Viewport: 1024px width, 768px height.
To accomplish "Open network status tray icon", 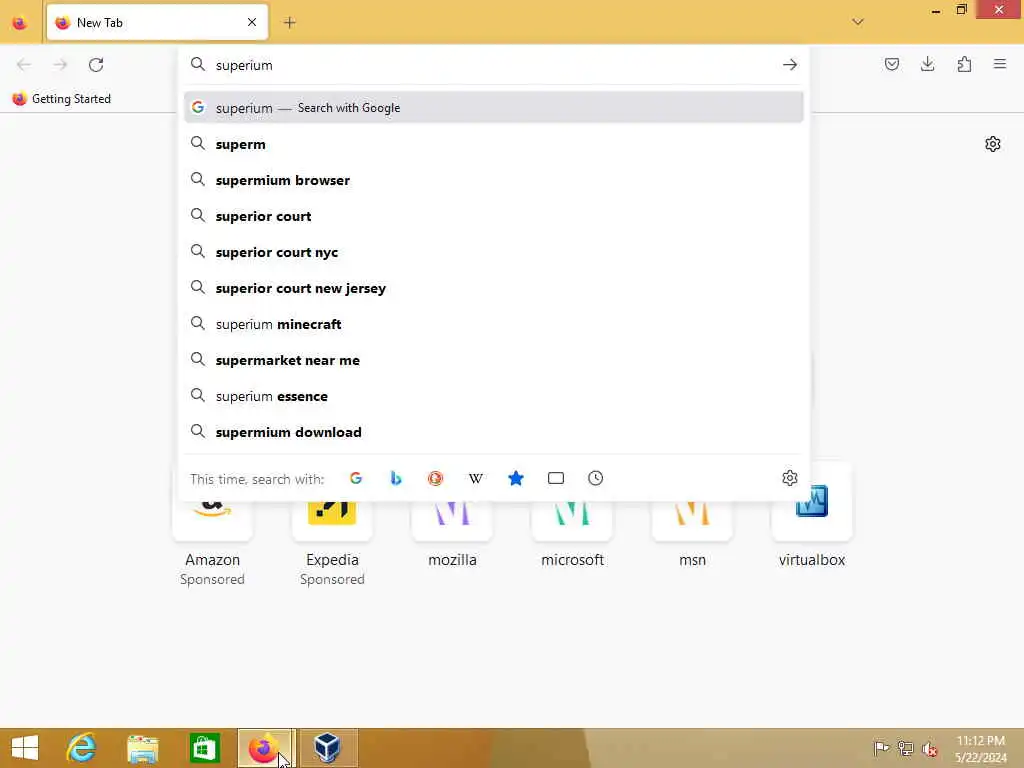I will point(905,748).
